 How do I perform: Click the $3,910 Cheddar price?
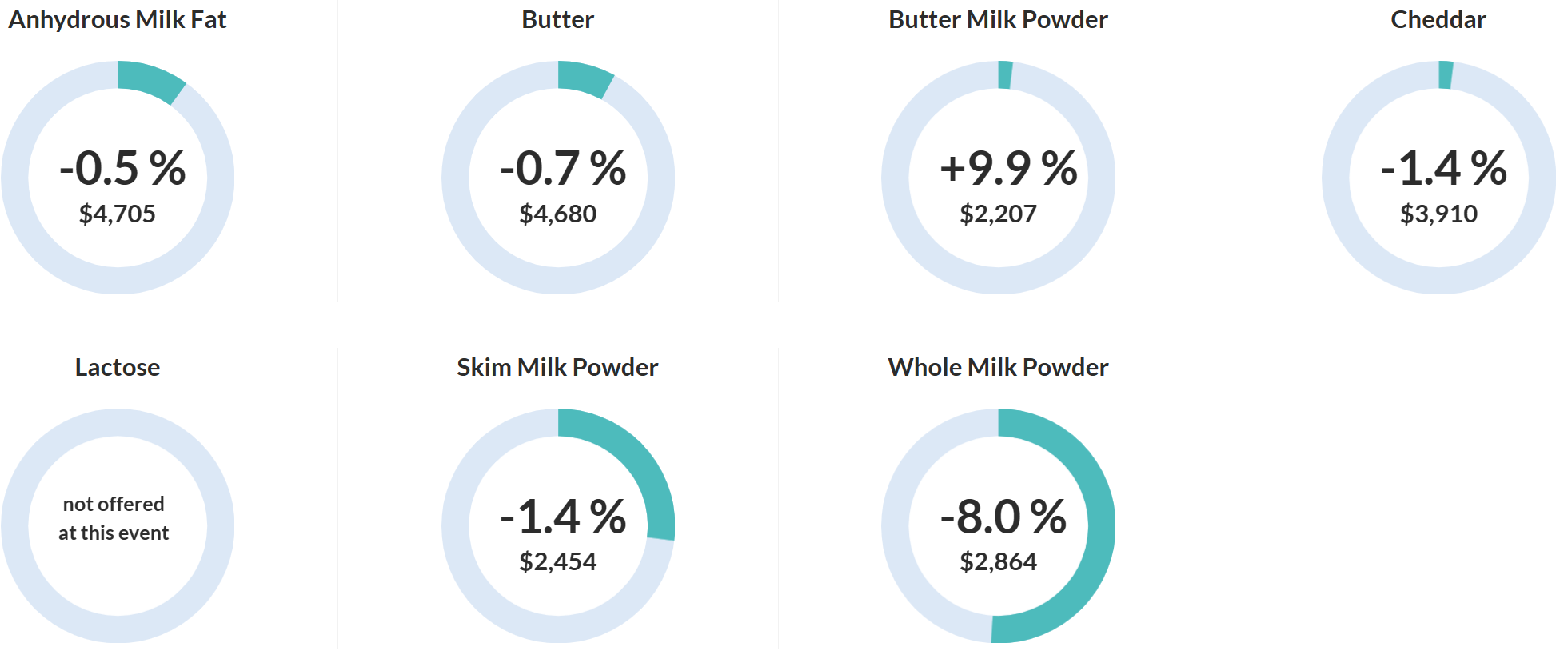click(1438, 214)
